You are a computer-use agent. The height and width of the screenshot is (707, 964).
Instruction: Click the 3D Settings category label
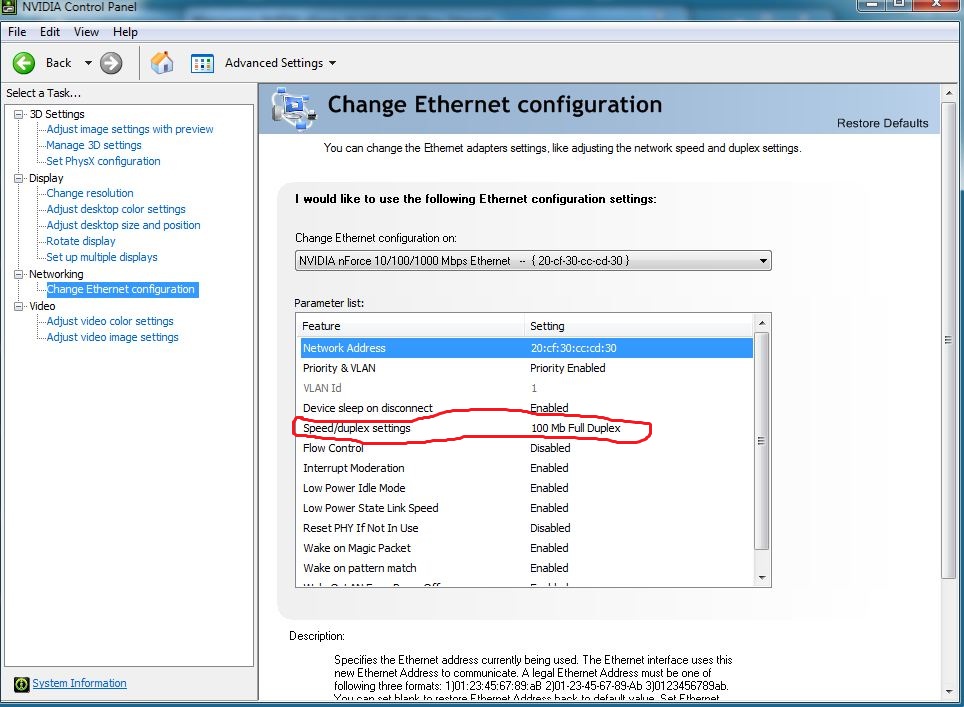[x=57, y=114]
